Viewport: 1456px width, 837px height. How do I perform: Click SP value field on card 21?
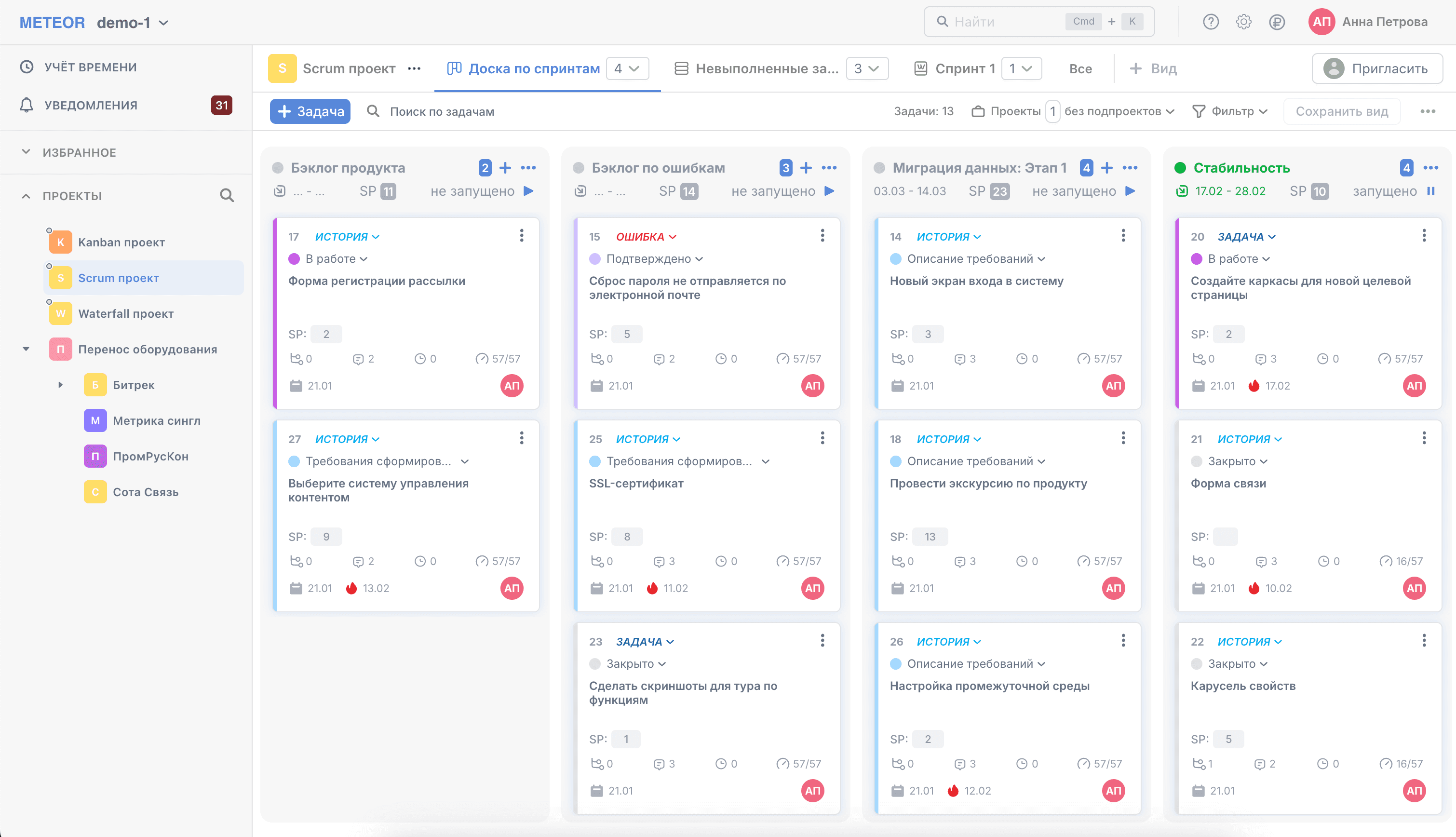click(x=1225, y=536)
